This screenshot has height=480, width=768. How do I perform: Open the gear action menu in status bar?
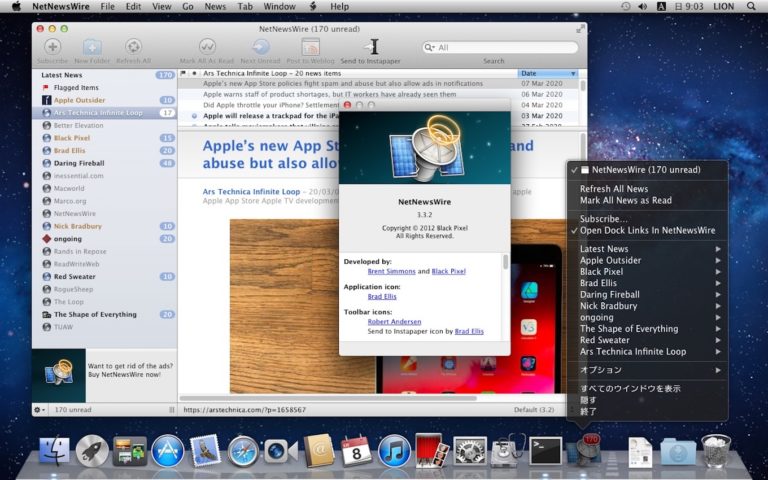tap(40, 410)
